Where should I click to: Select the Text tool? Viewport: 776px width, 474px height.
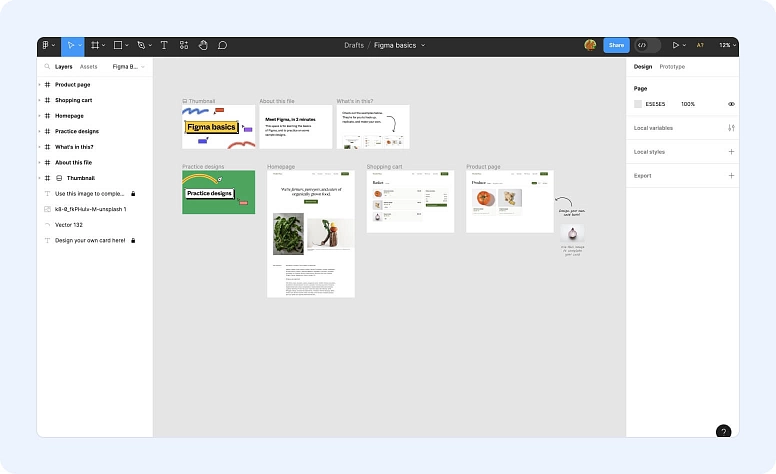click(164, 45)
